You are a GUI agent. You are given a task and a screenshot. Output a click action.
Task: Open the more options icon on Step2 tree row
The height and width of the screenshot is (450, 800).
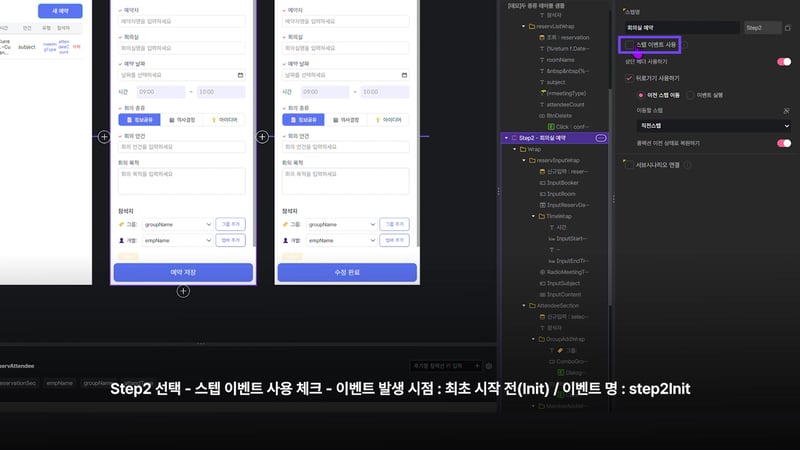600,137
